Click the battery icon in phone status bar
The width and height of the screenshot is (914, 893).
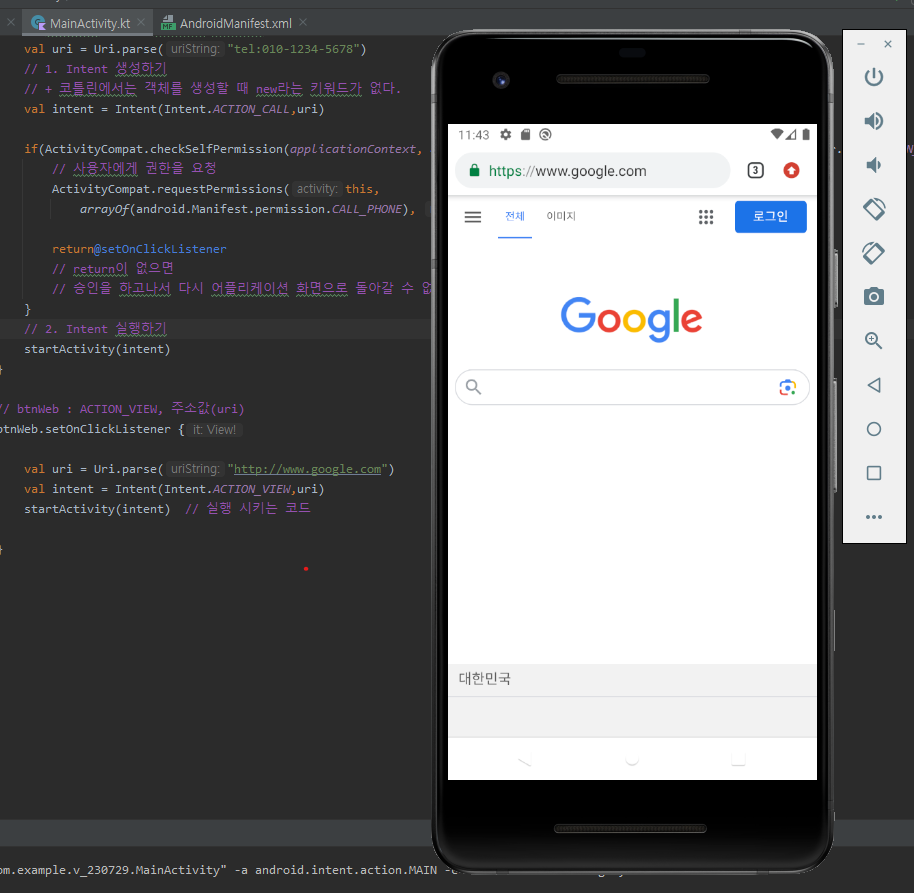coord(806,135)
